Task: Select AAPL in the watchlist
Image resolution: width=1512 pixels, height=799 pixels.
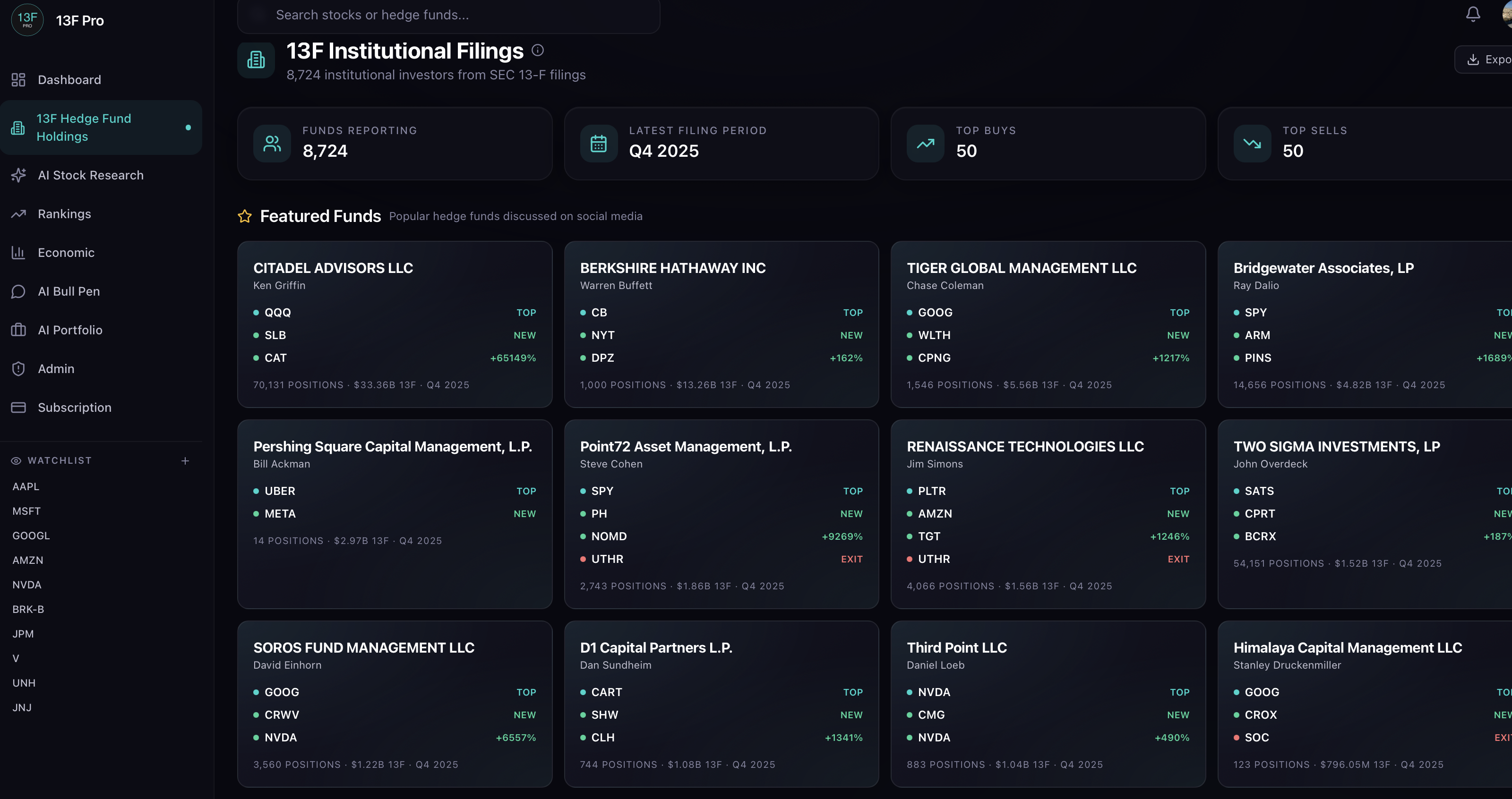Action: pyautogui.click(x=26, y=486)
